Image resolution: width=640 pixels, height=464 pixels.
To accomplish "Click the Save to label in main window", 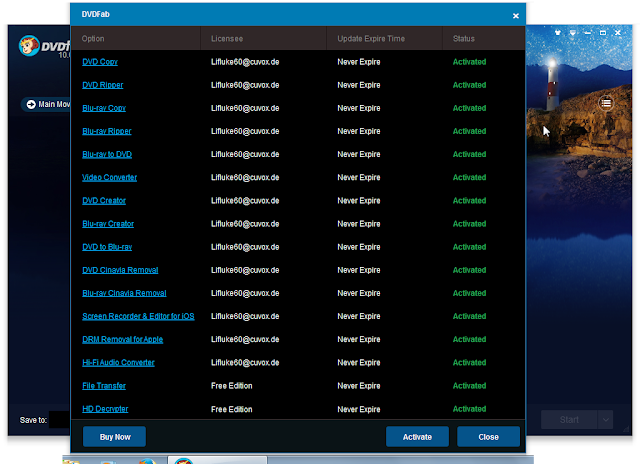I will [33, 420].
